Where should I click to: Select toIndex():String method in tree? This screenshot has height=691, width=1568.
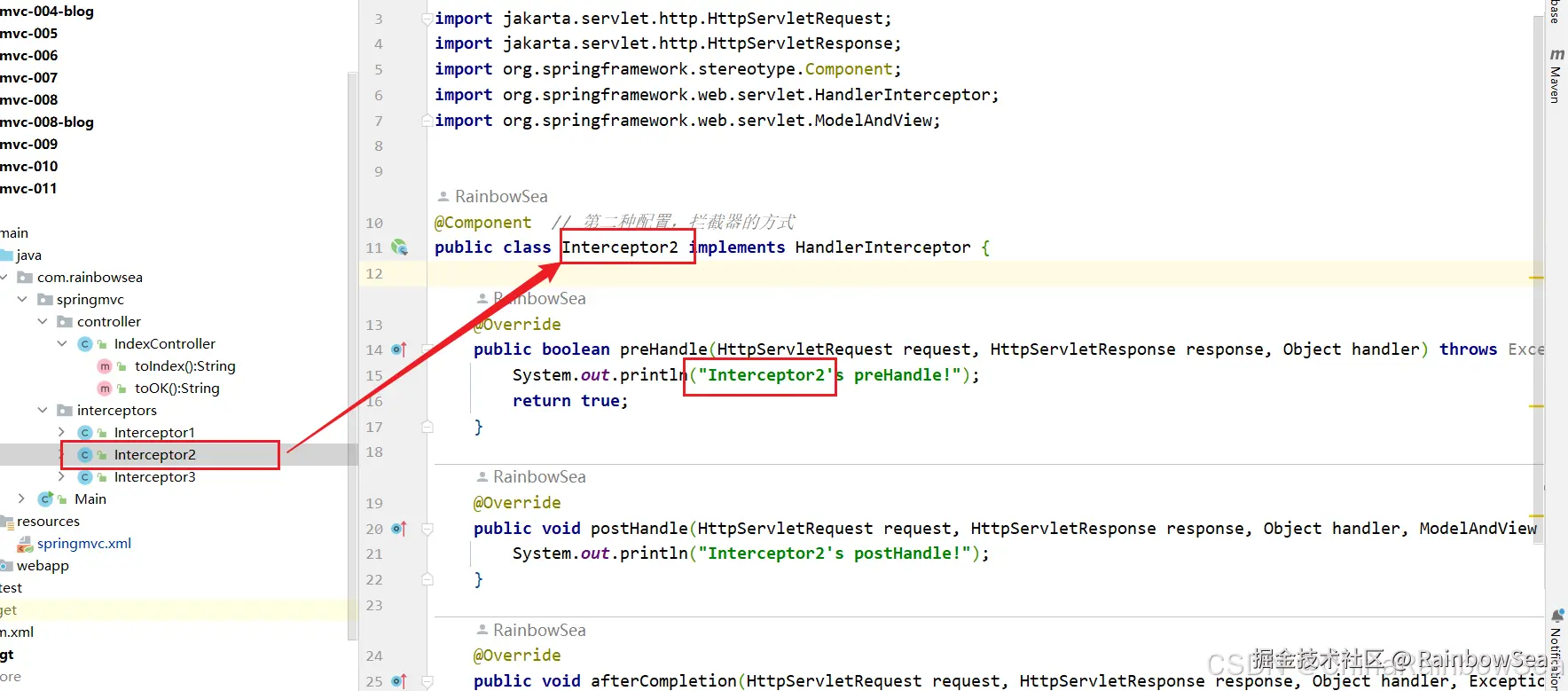coord(184,366)
